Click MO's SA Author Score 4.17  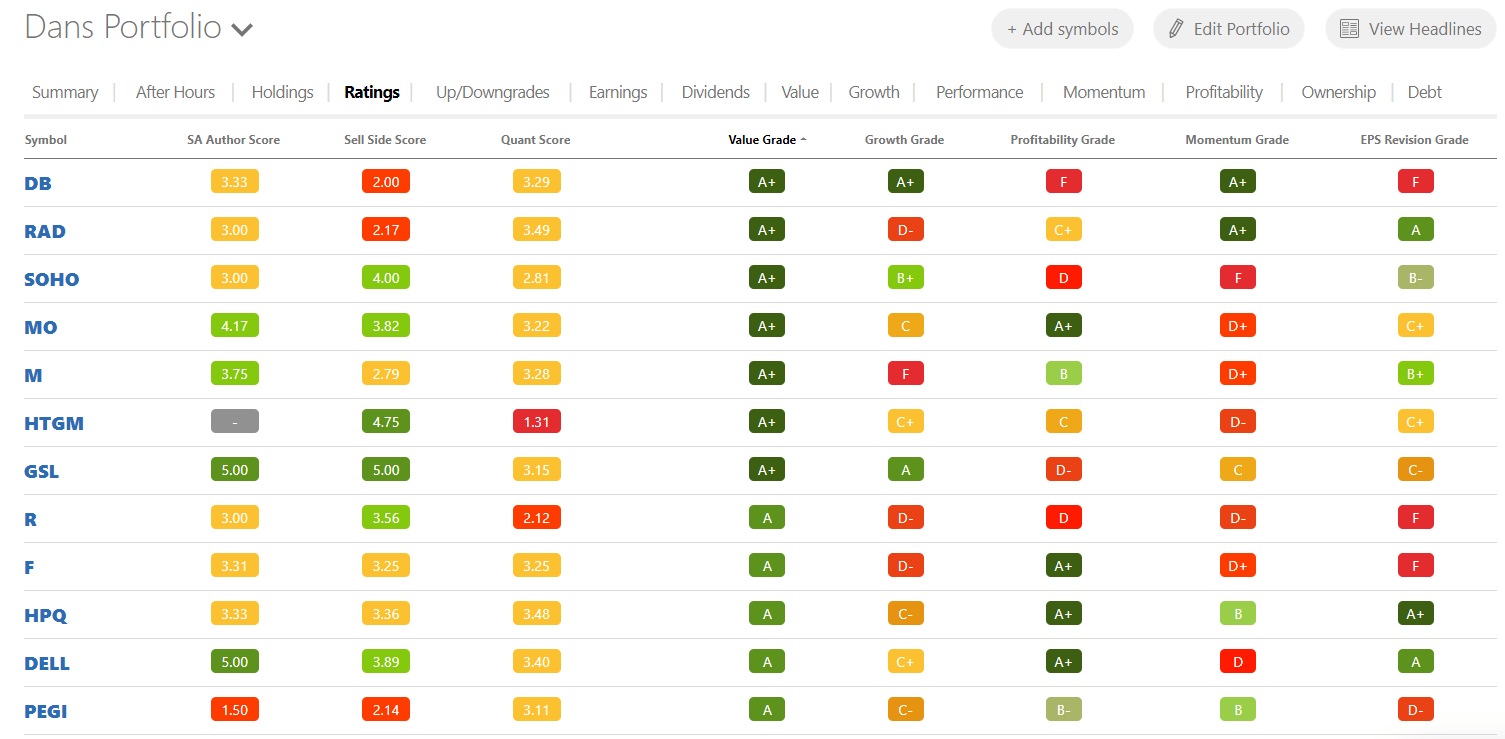pyautogui.click(x=235, y=326)
